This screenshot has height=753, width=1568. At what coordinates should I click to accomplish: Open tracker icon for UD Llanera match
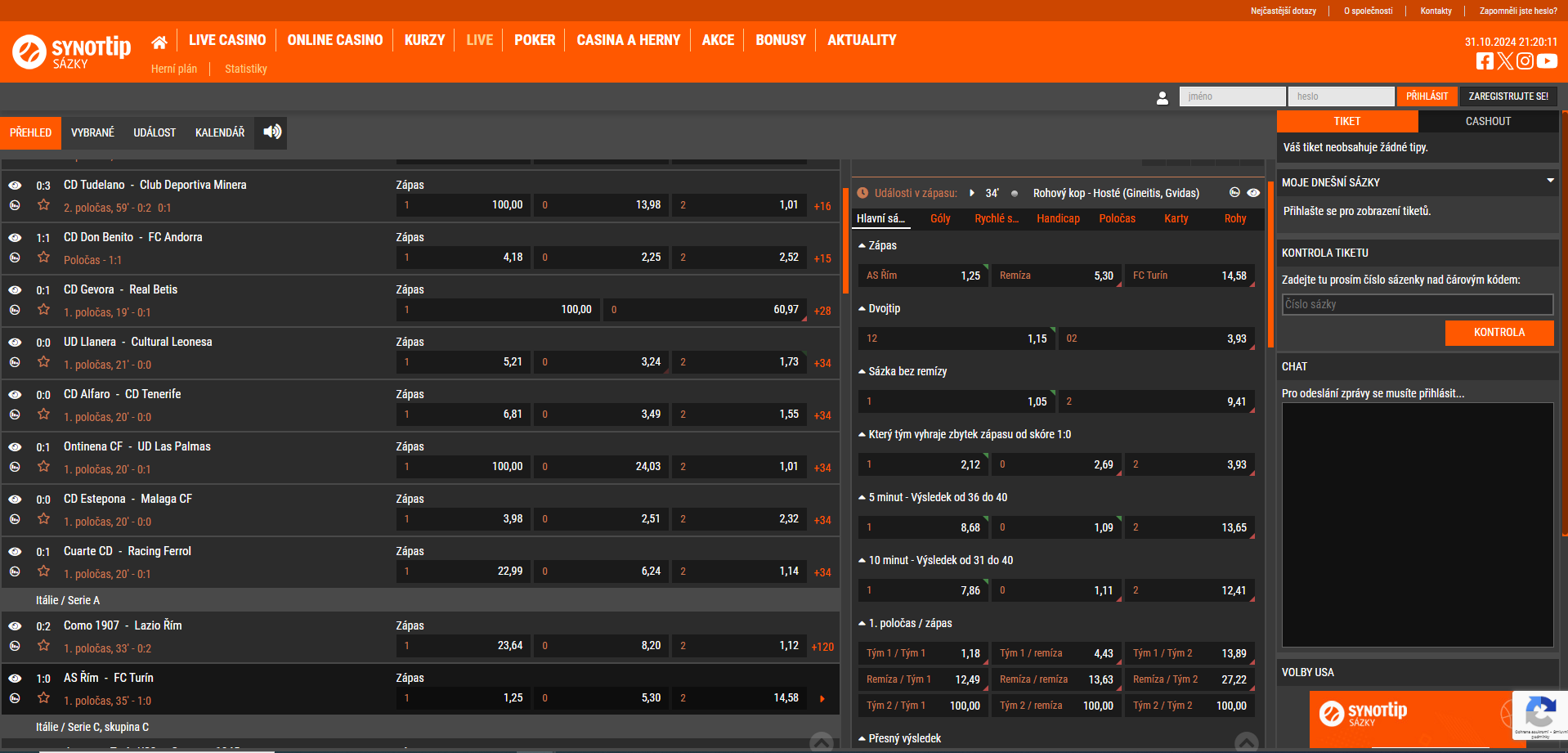[15, 362]
